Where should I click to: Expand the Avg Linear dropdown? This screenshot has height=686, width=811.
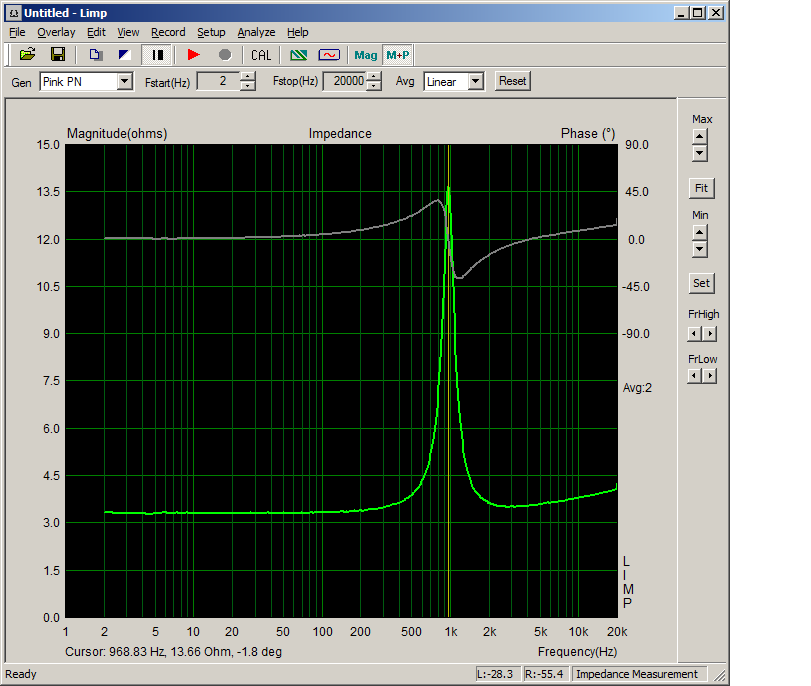point(476,81)
